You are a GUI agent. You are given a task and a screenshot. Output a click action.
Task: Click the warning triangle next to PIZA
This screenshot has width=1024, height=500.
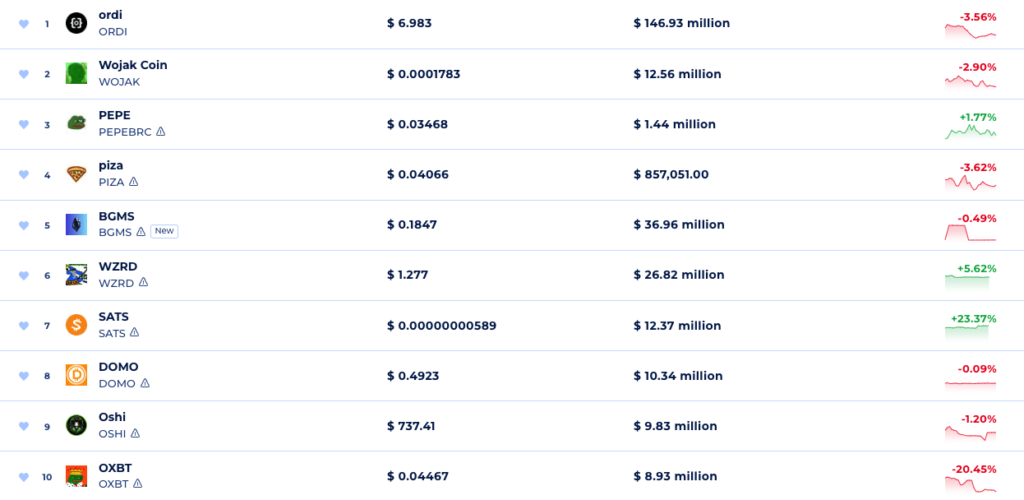134,182
